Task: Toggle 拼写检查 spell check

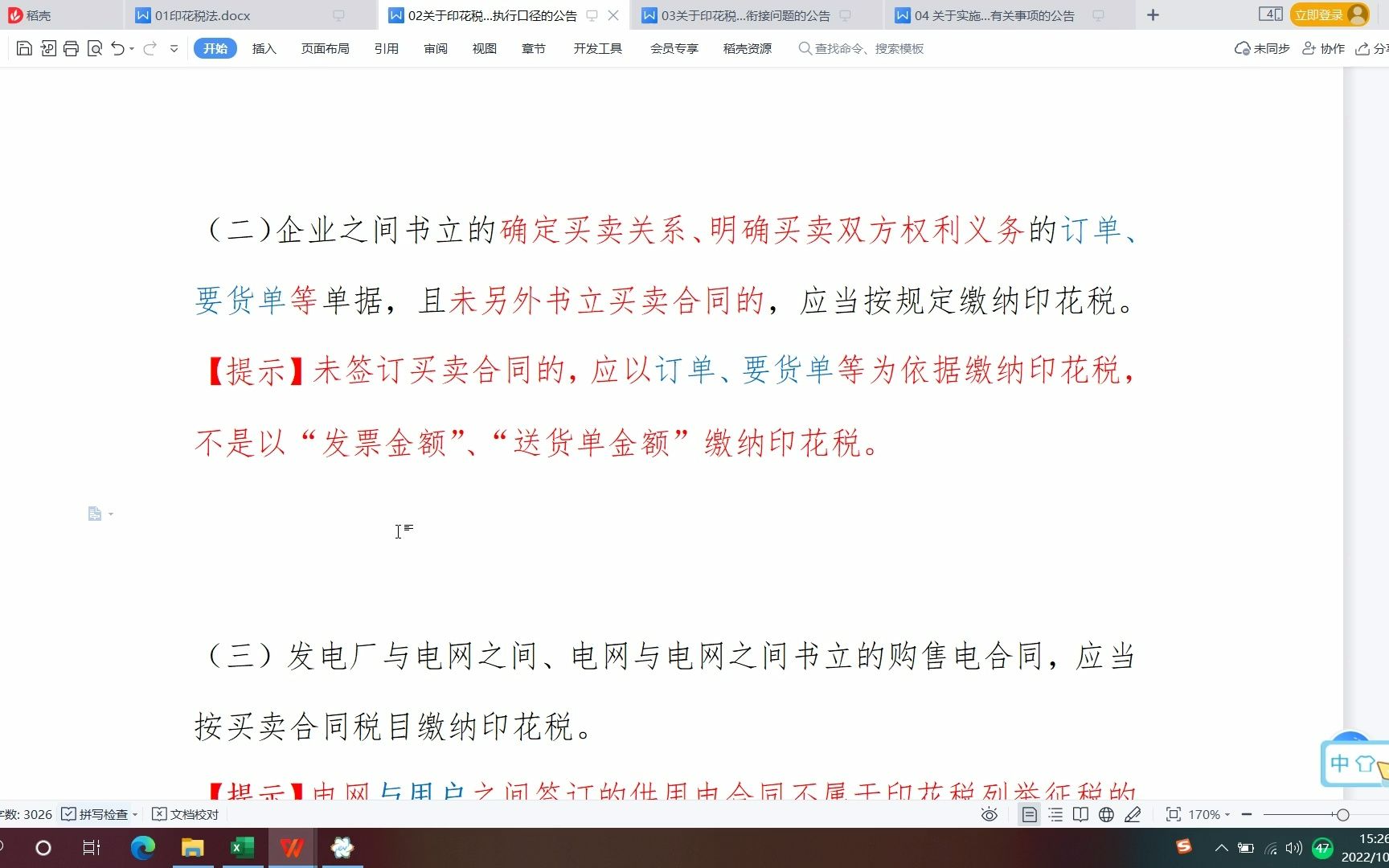Action: (95, 814)
